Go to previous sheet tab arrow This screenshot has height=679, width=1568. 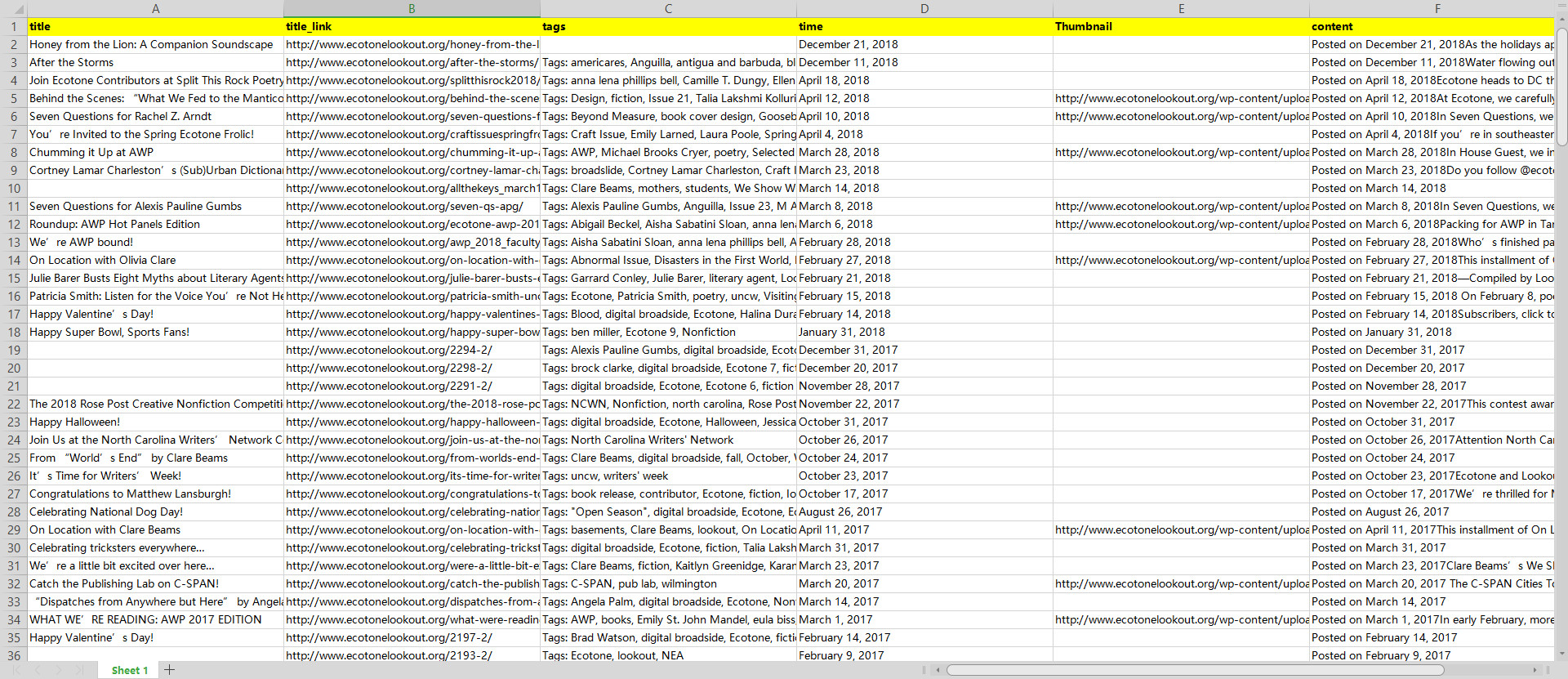pos(38,670)
